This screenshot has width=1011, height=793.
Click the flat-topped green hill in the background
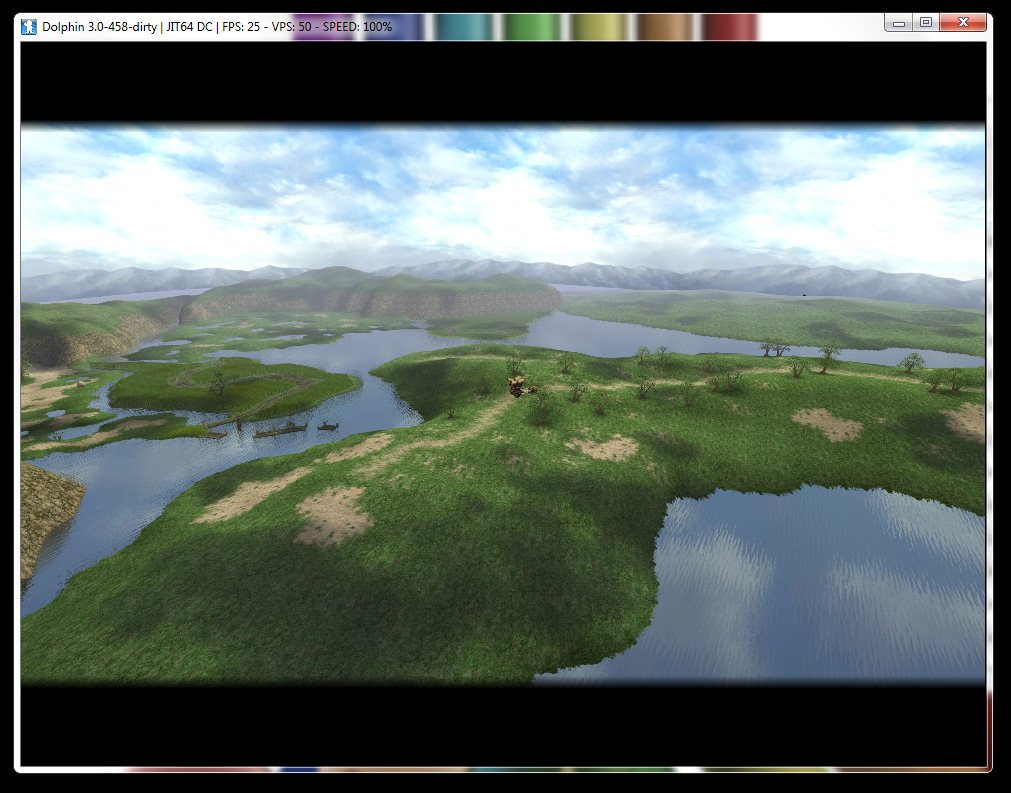(x=370, y=294)
